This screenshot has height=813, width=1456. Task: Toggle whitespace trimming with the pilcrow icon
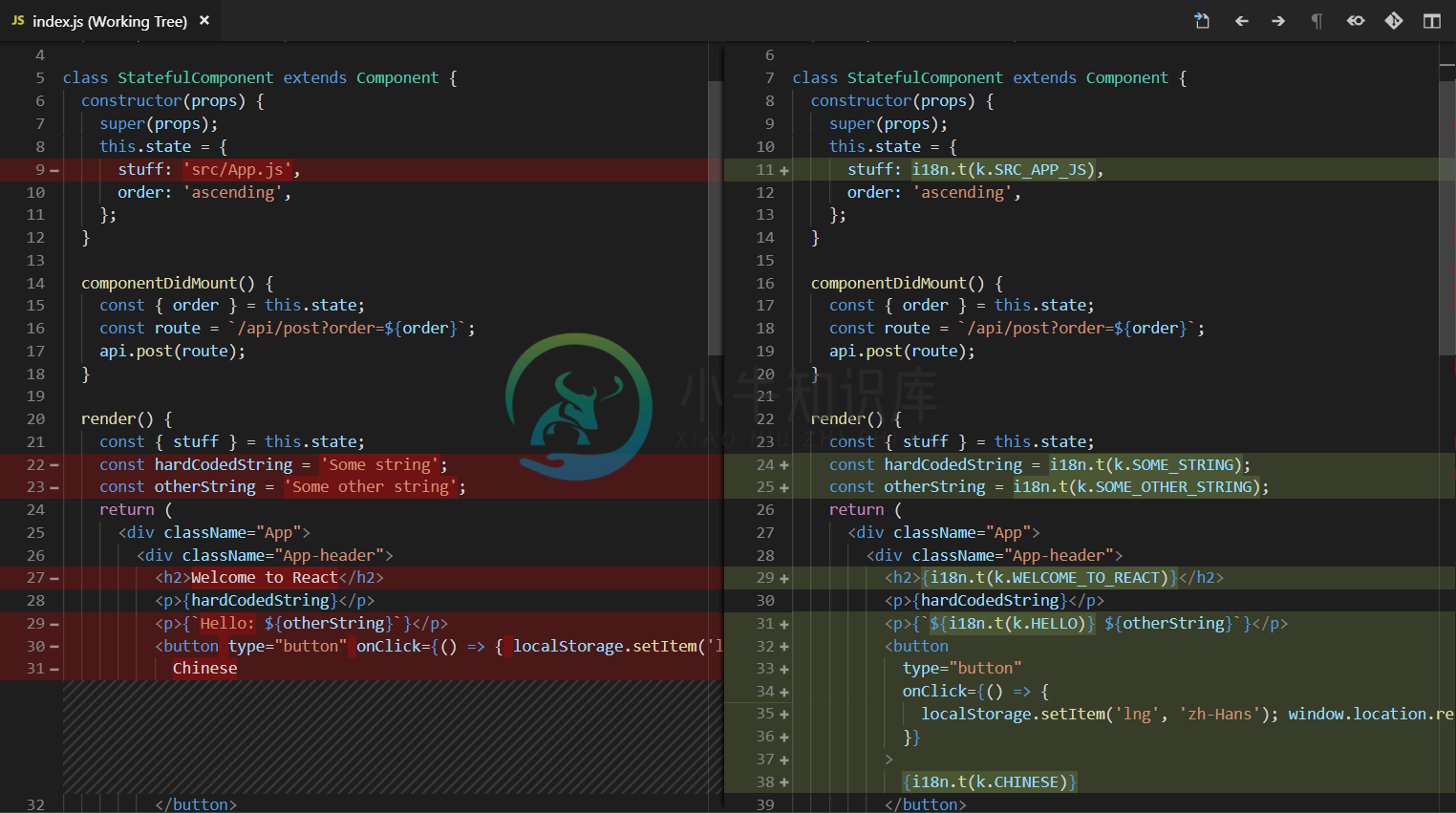pos(1317,20)
